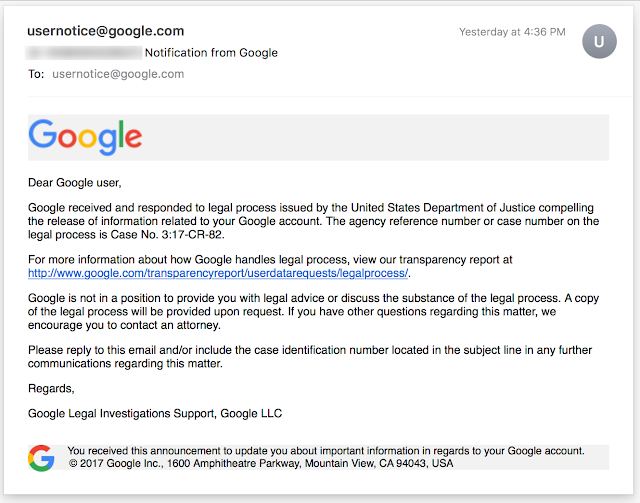This screenshot has height=503, width=640.
Task: Click the To: label
Action: (x=36, y=74)
